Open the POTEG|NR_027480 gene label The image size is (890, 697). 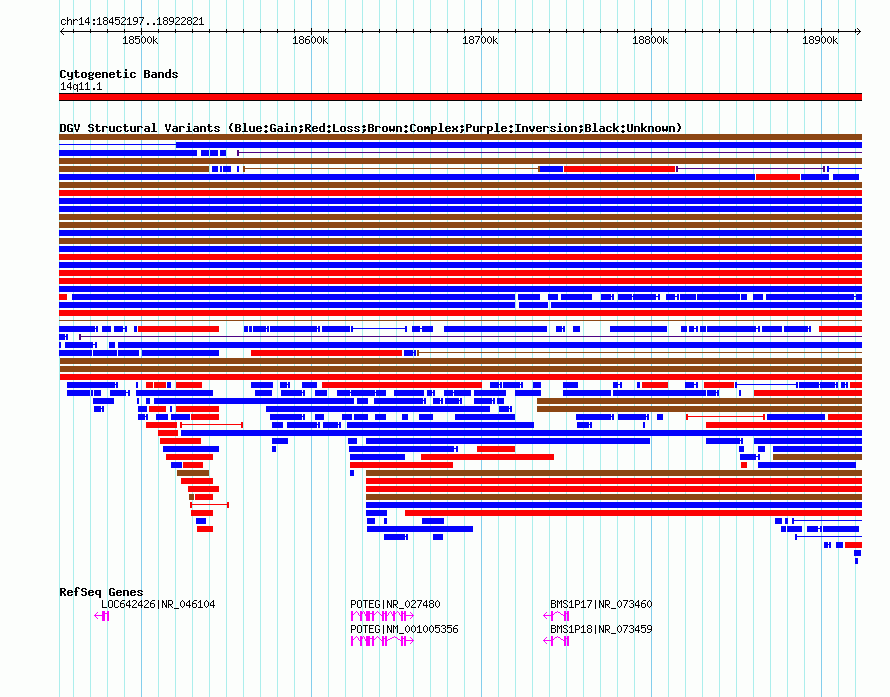coord(395,604)
